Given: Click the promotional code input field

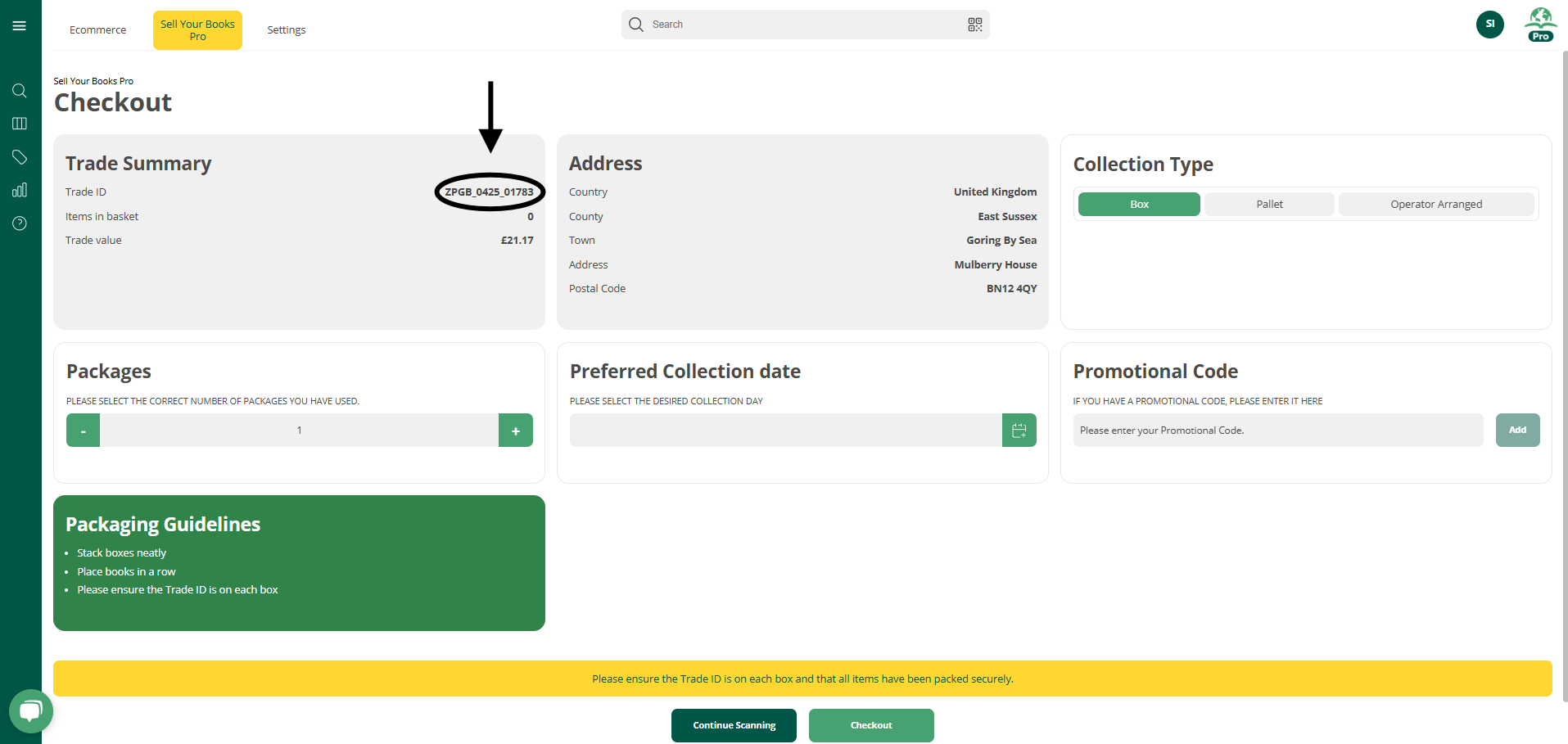Looking at the screenshot, I should coord(1277,431).
